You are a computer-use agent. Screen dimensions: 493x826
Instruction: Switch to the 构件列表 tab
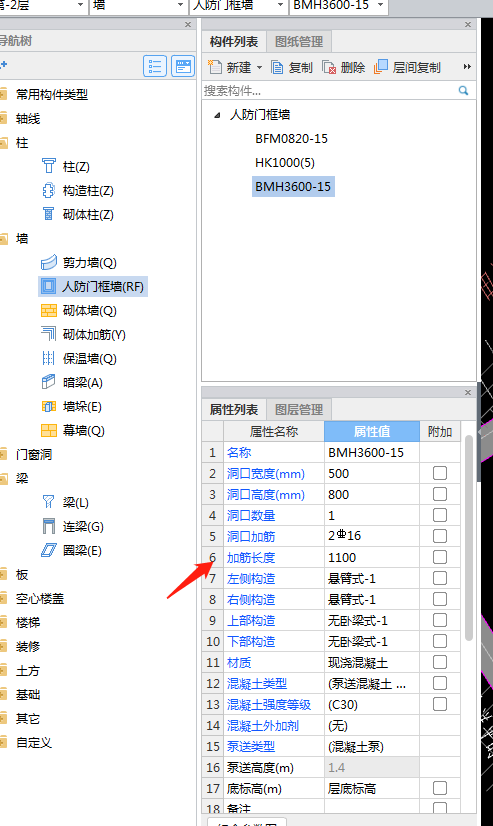coord(233,42)
